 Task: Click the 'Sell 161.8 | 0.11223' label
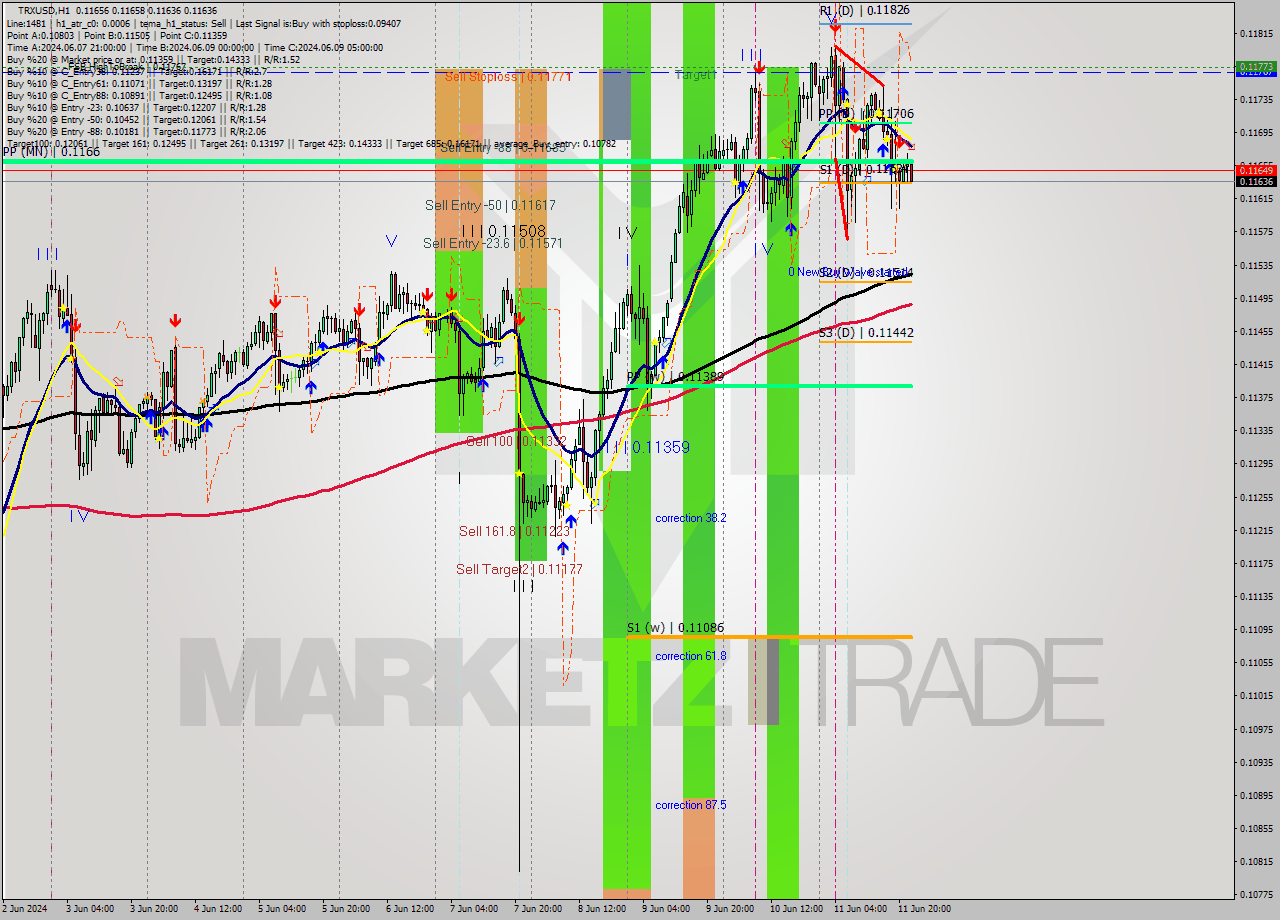514,531
